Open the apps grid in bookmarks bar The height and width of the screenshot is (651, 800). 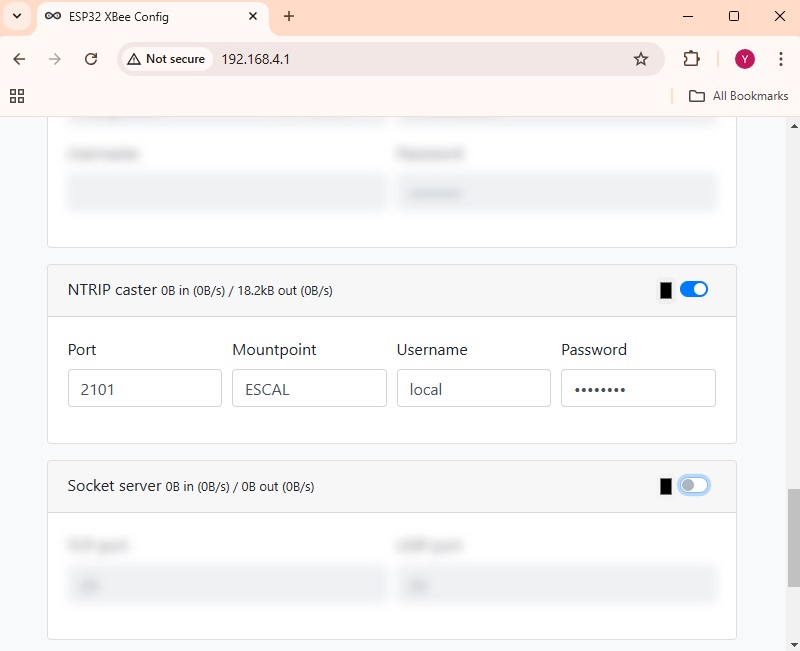16,96
